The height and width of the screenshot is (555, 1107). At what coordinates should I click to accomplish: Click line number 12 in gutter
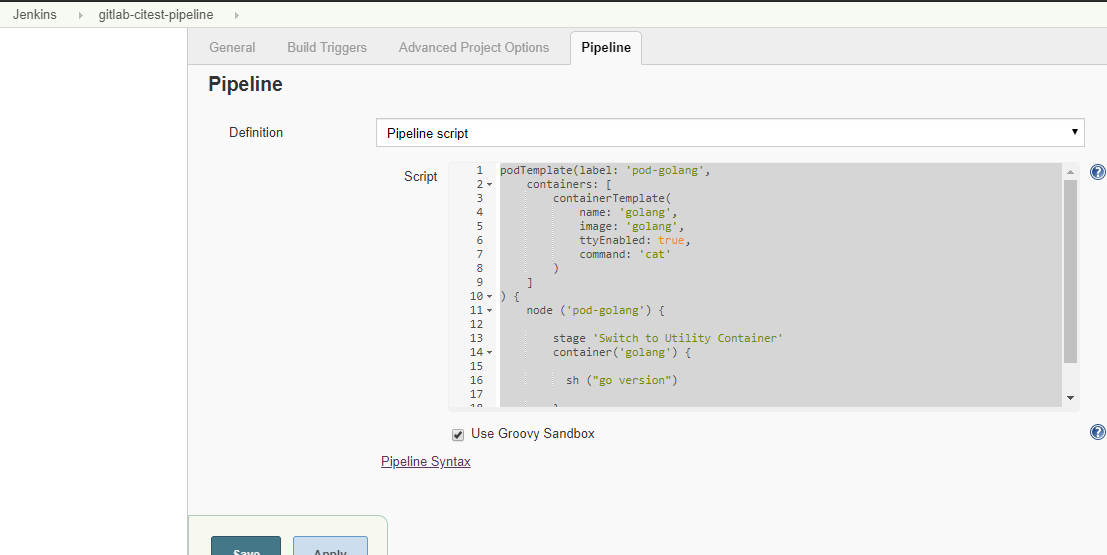coord(476,324)
